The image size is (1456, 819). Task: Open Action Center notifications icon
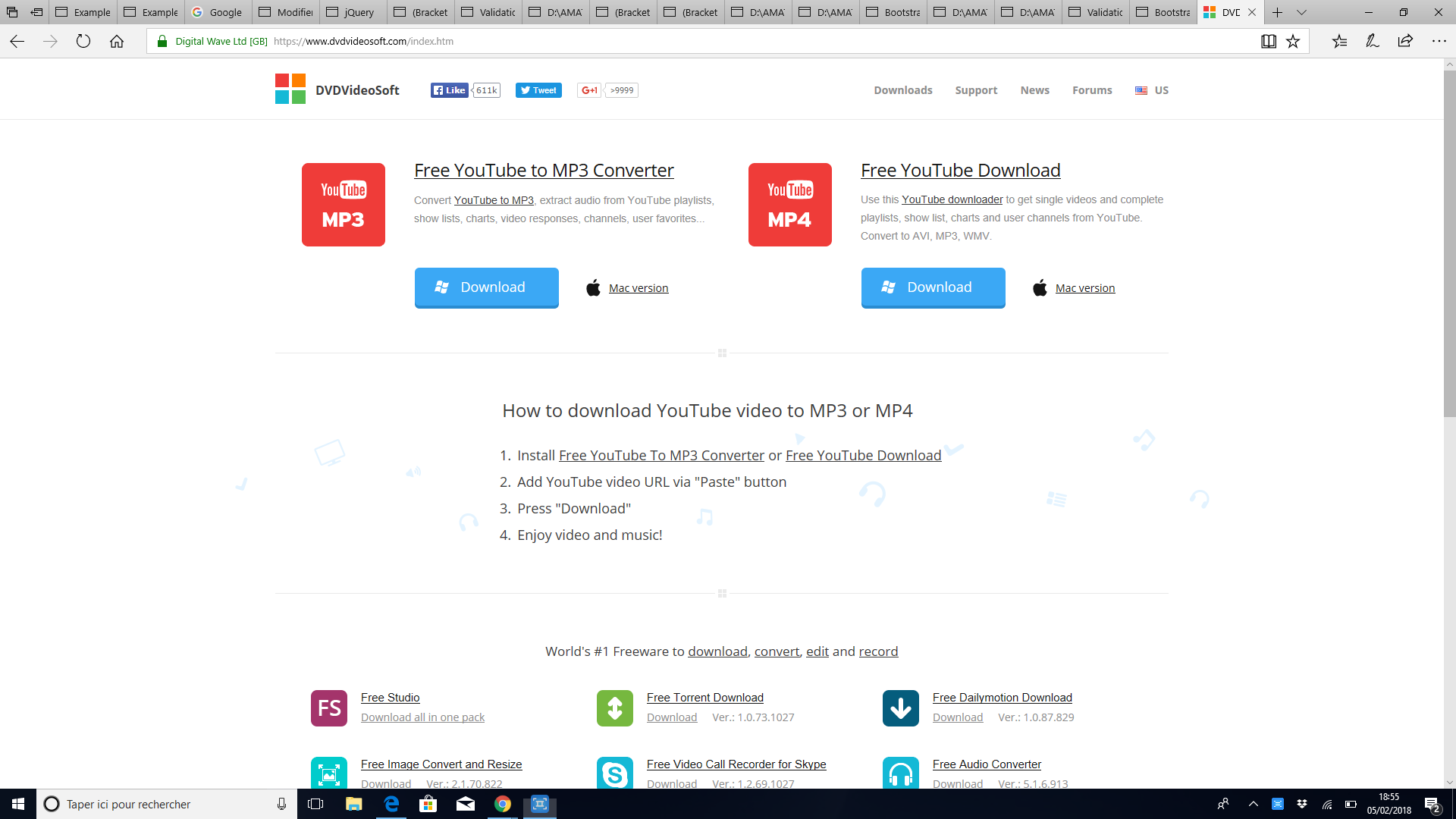[1432, 805]
